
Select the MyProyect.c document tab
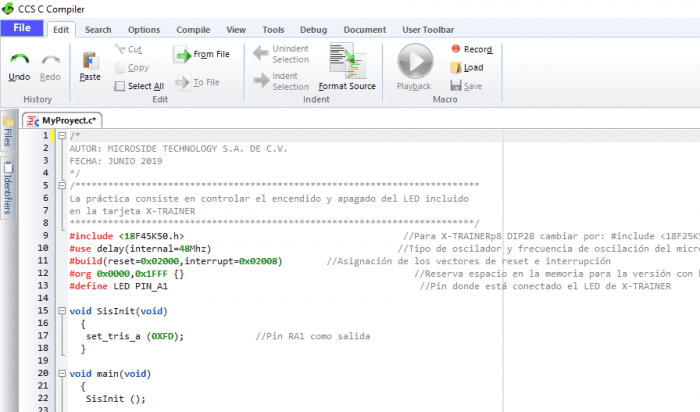74,120
